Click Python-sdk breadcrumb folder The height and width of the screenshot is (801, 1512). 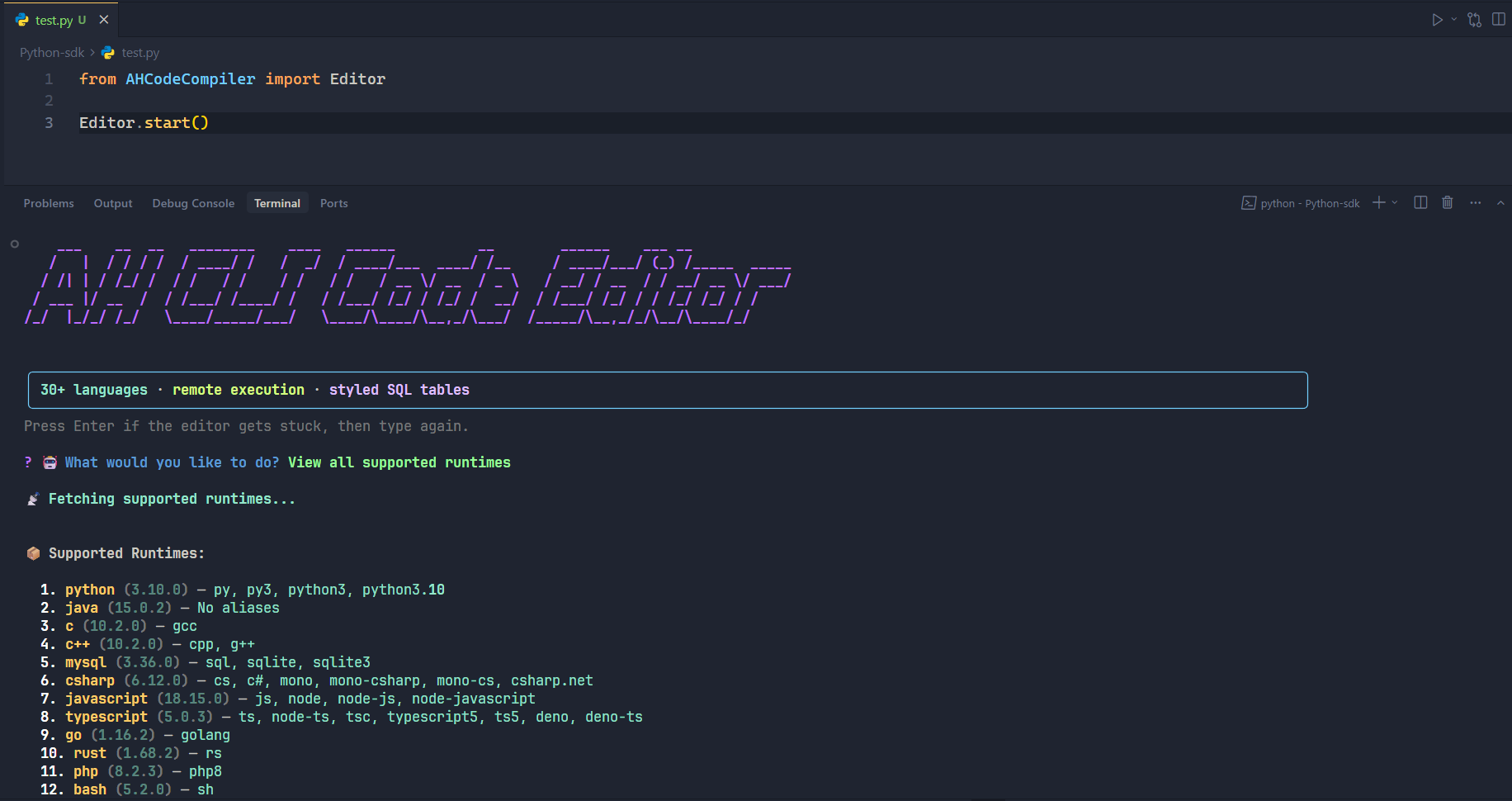click(52, 52)
